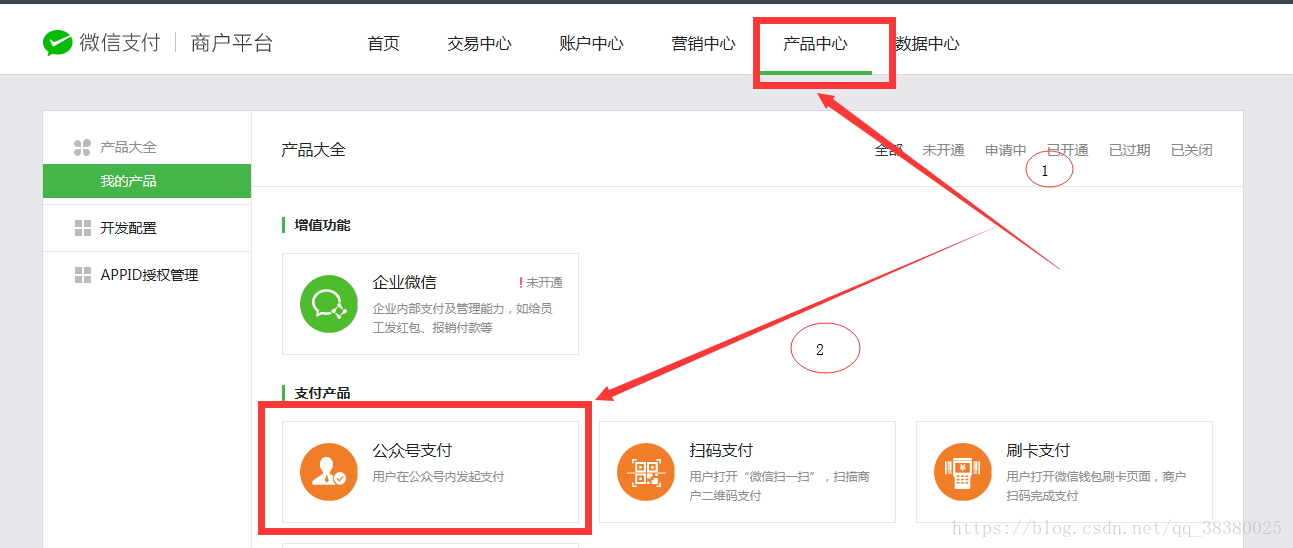Open the 交易中心 nav tab
Image resolution: width=1293 pixels, height=548 pixels.
tap(479, 44)
